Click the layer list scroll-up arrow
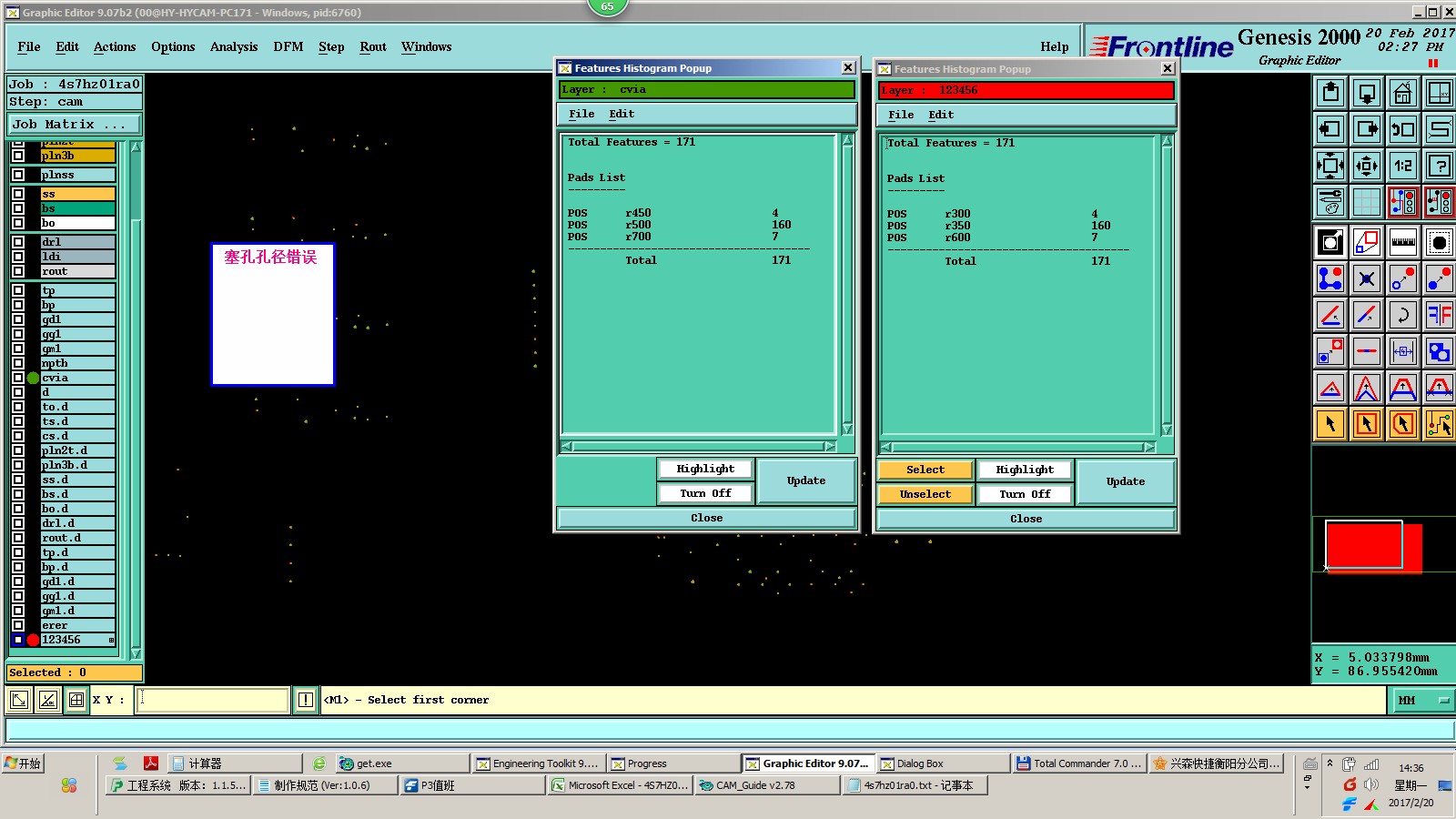Image resolution: width=1456 pixels, height=819 pixels. point(136,147)
